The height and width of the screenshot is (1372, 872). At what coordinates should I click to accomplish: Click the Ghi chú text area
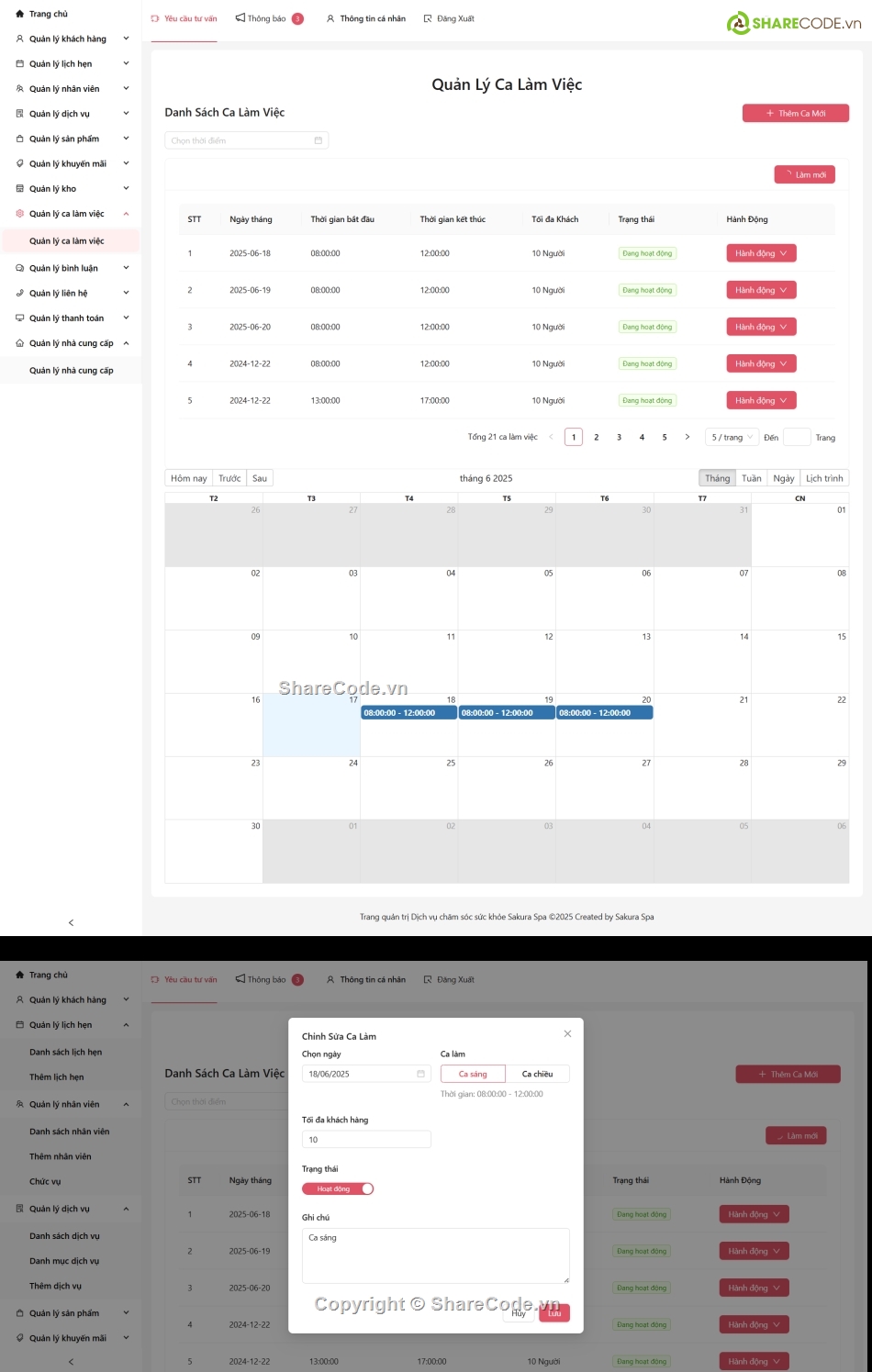coord(436,1255)
